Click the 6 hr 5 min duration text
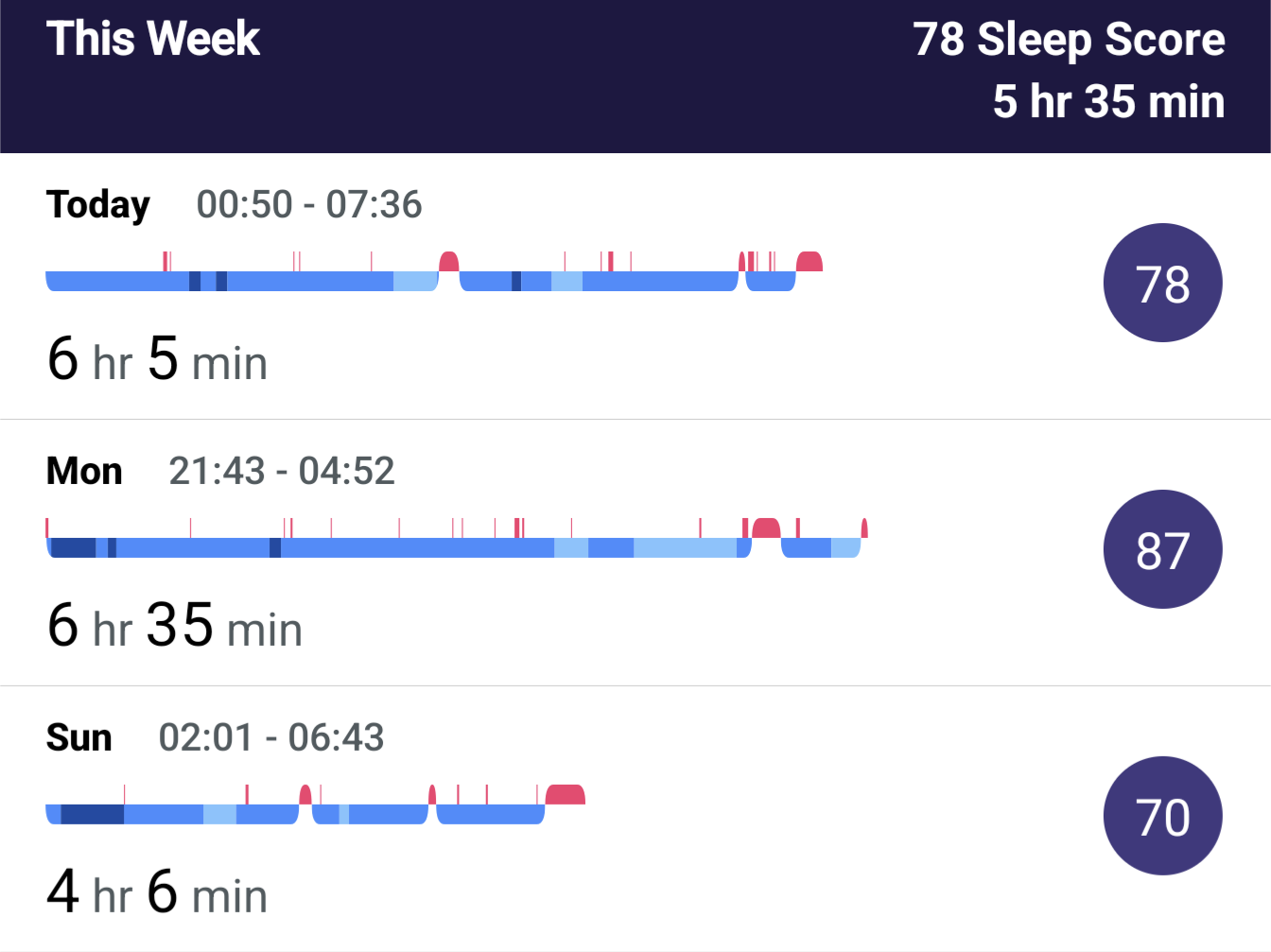 [x=157, y=360]
